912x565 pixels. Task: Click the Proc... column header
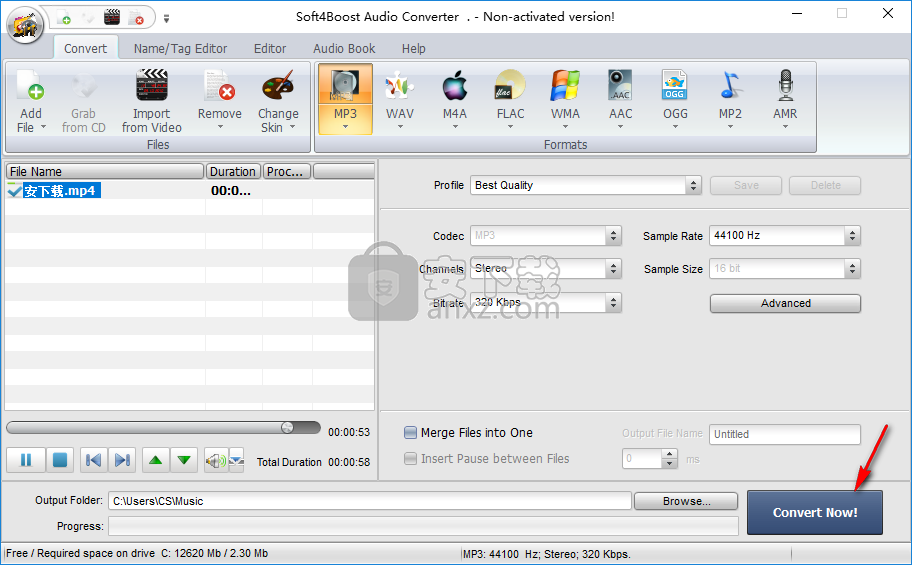[x=287, y=172]
